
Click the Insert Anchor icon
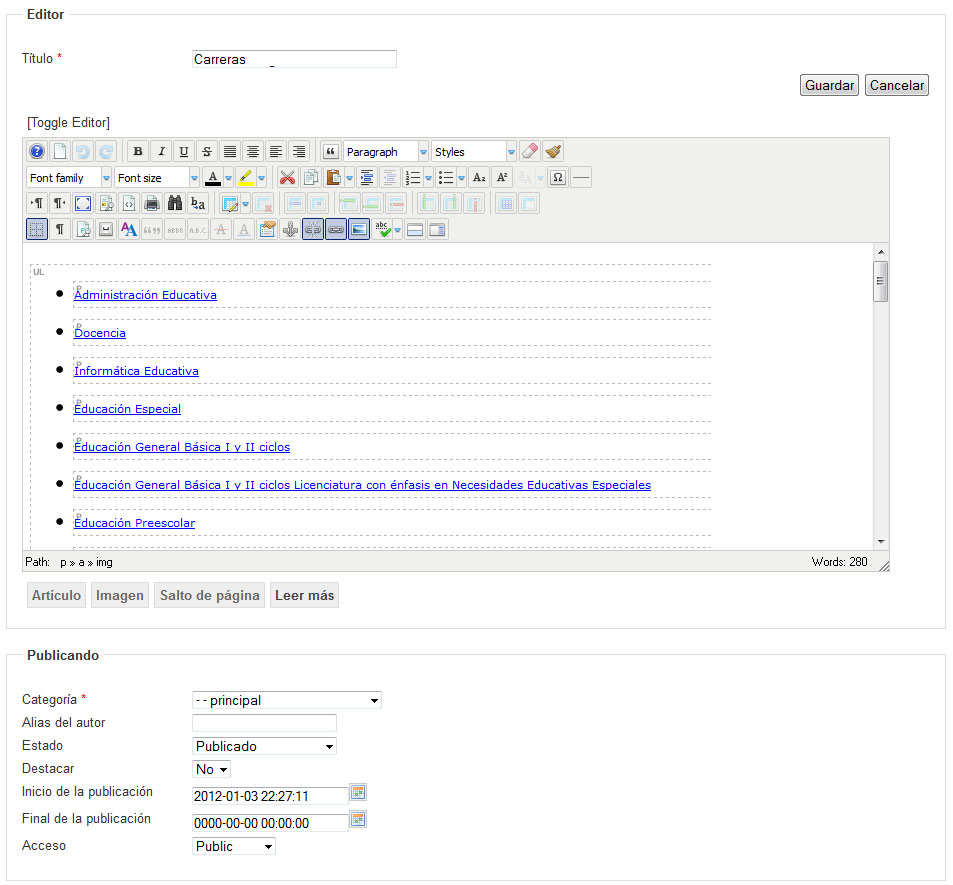(x=290, y=230)
